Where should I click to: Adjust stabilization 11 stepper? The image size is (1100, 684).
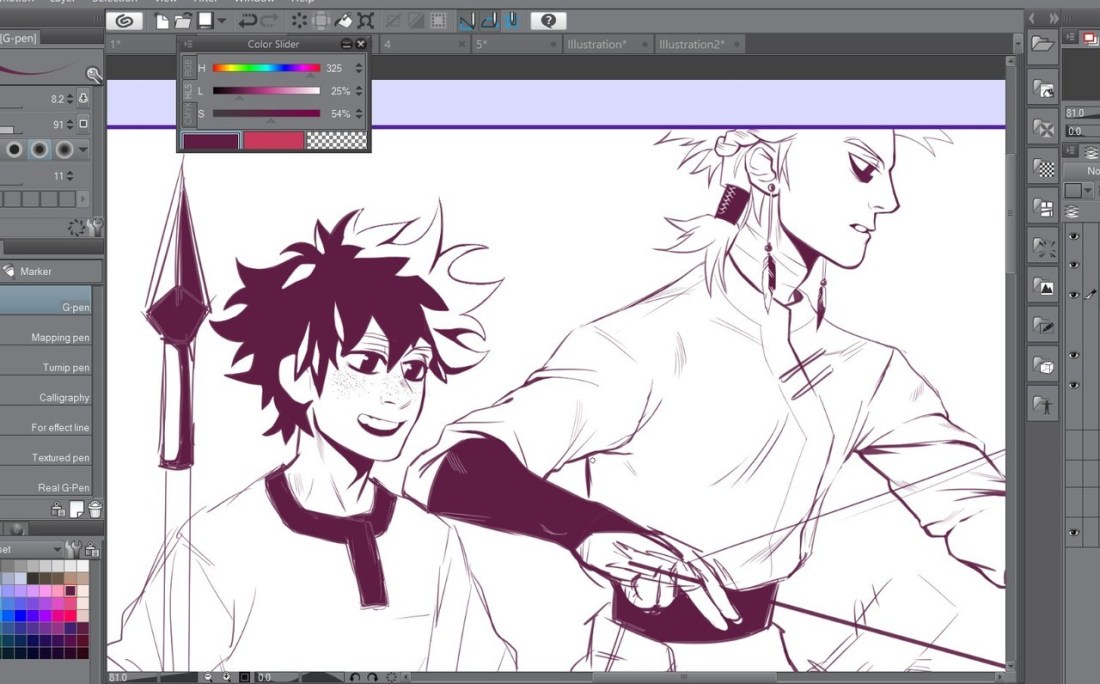[x=69, y=176]
